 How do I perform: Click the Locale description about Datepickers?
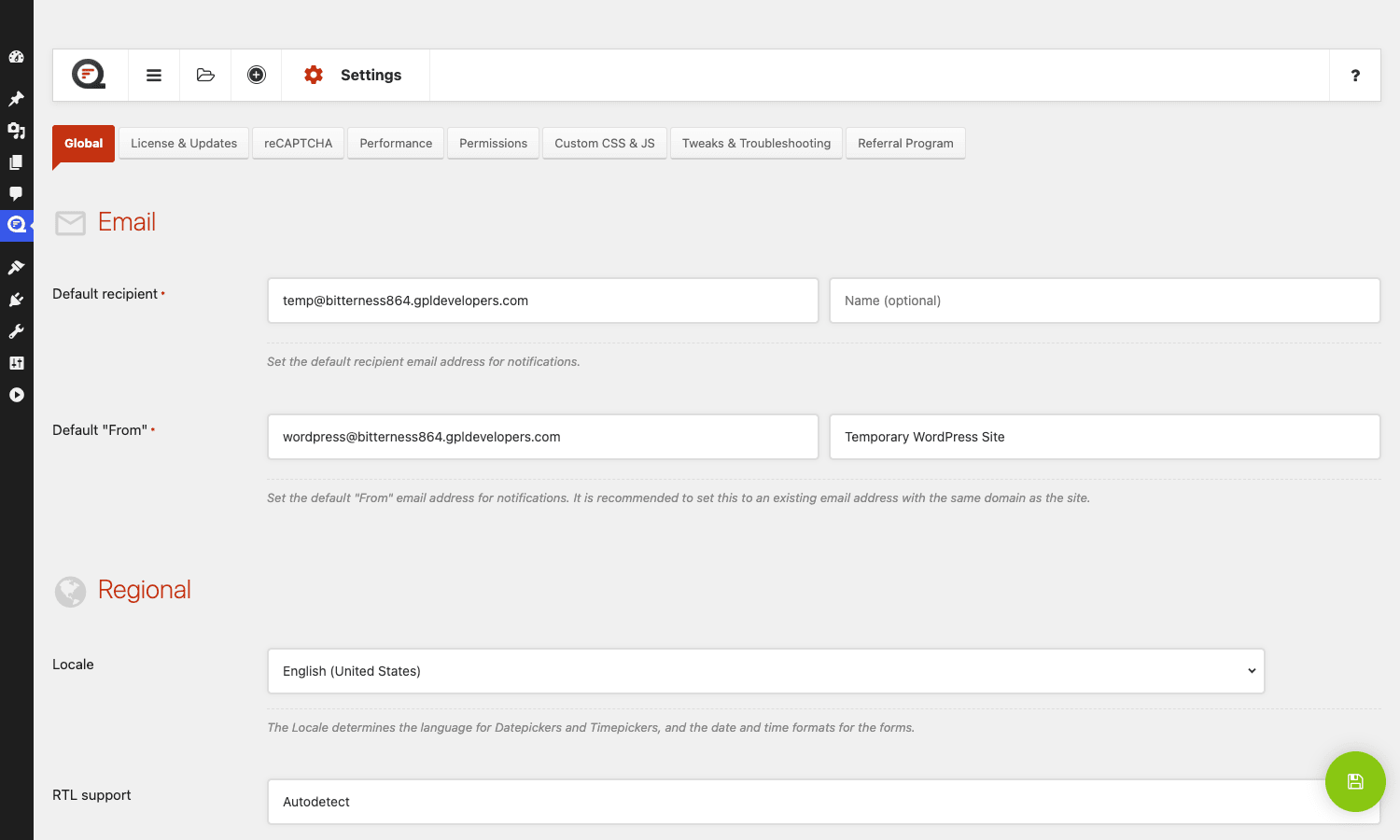pos(591,728)
